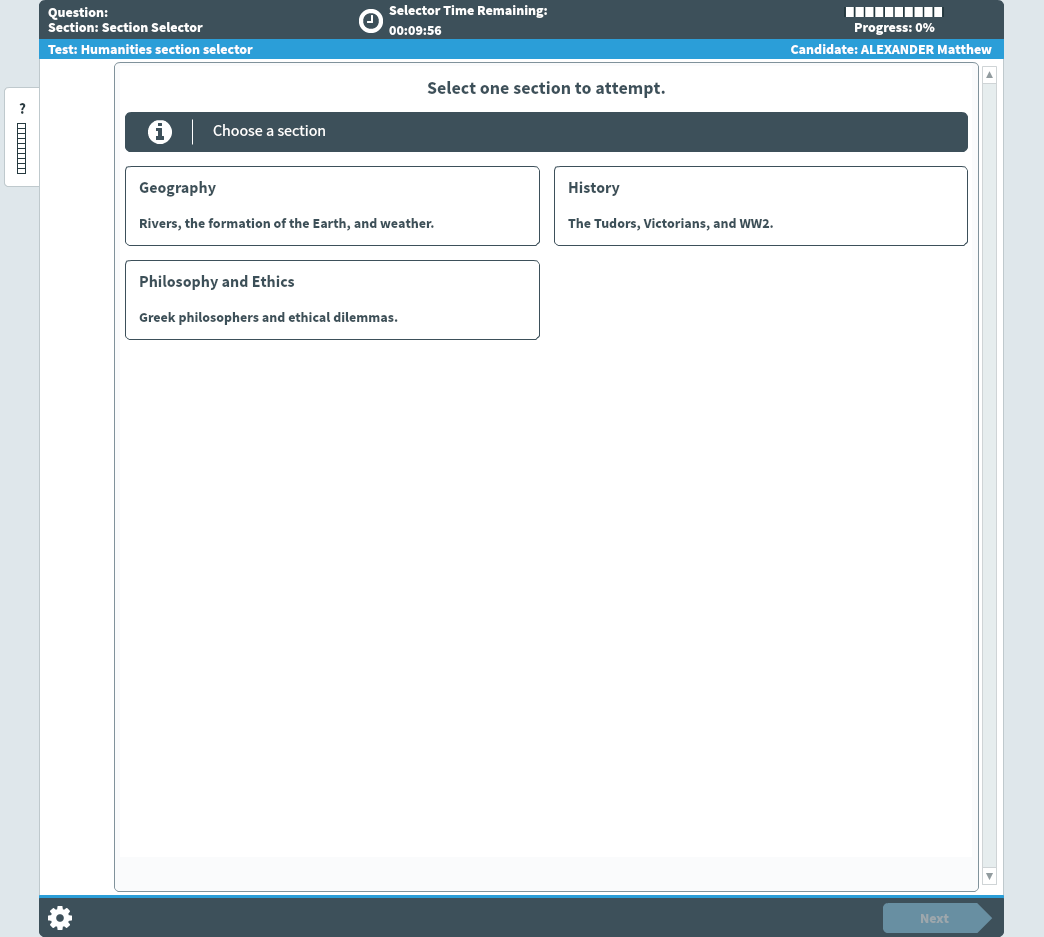The height and width of the screenshot is (937, 1044).
Task: Click the clock icon by Selector Time Remaining
Action: [x=371, y=21]
